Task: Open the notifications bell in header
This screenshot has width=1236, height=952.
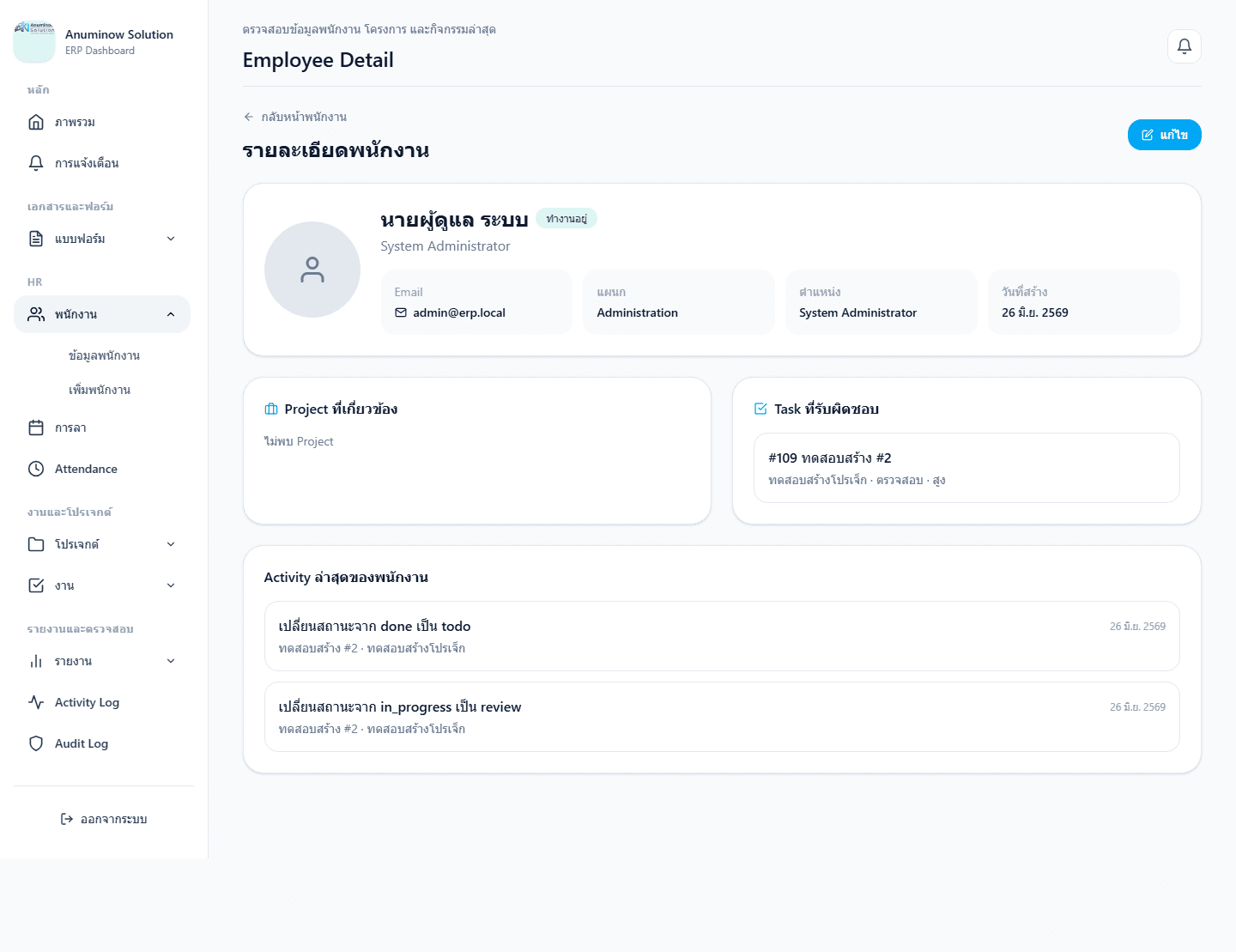Action: click(x=1184, y=46)
